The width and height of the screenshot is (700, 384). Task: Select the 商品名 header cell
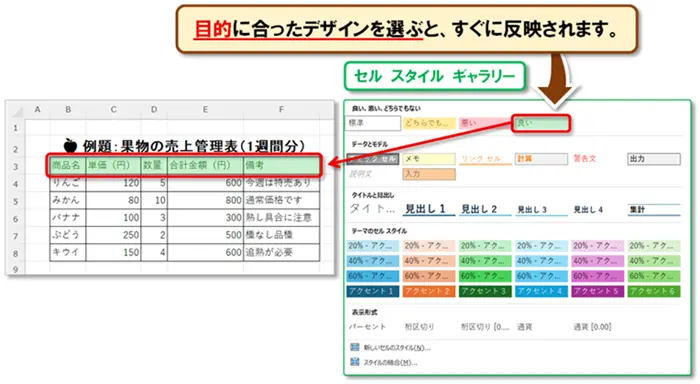pos(68,165)
